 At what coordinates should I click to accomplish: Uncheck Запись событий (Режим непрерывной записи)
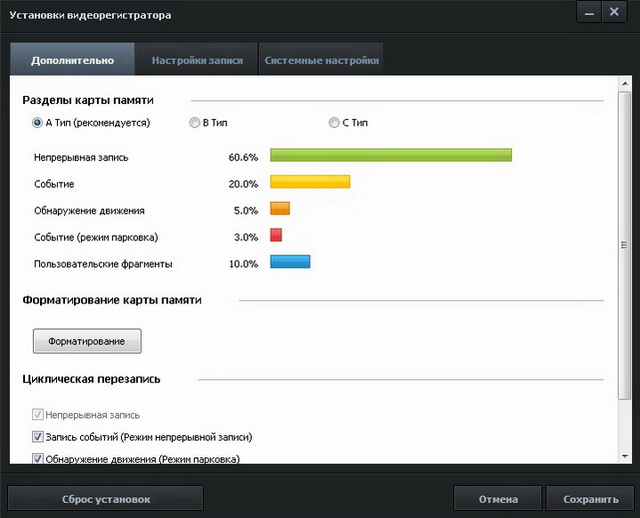(38, 437)
